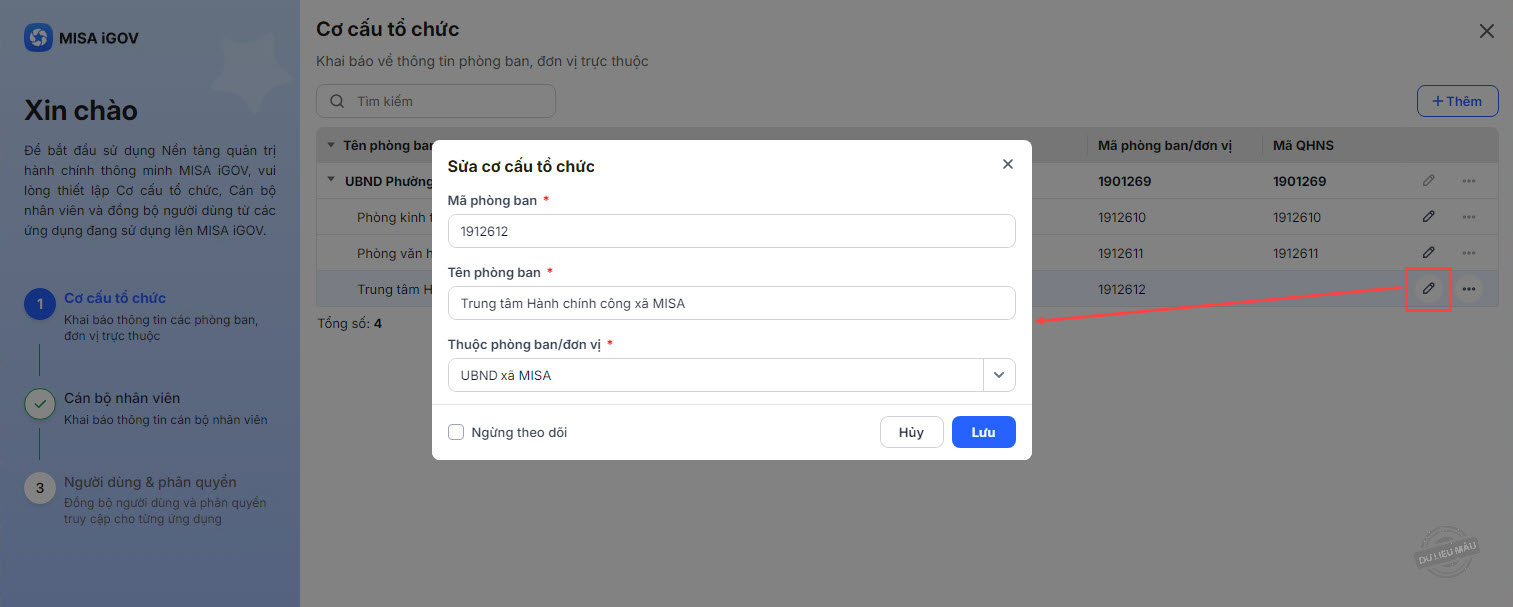The width and height of the screenshot is (1513, 607).
Task: Click the Thêm button
Action: (x=1457, y=101)
